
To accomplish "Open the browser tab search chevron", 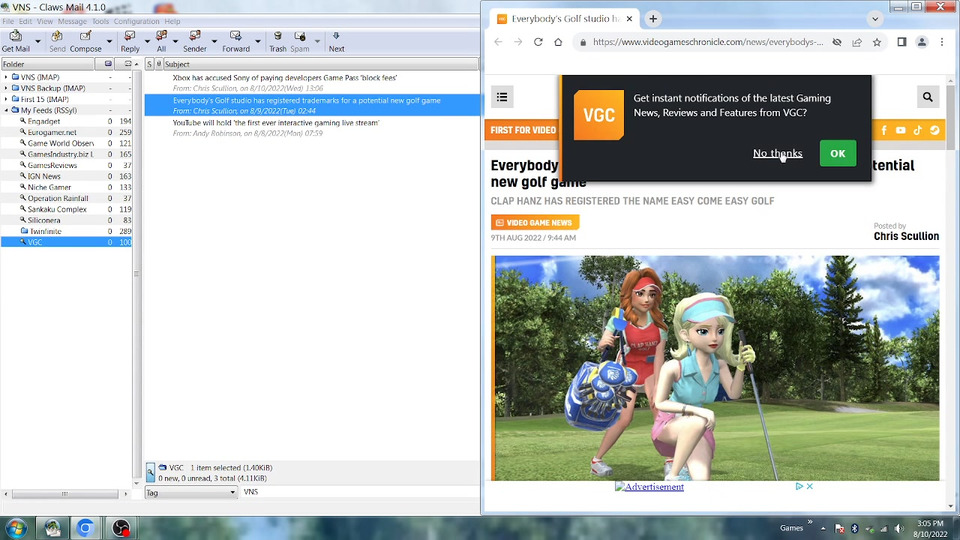I will [875, 19].
